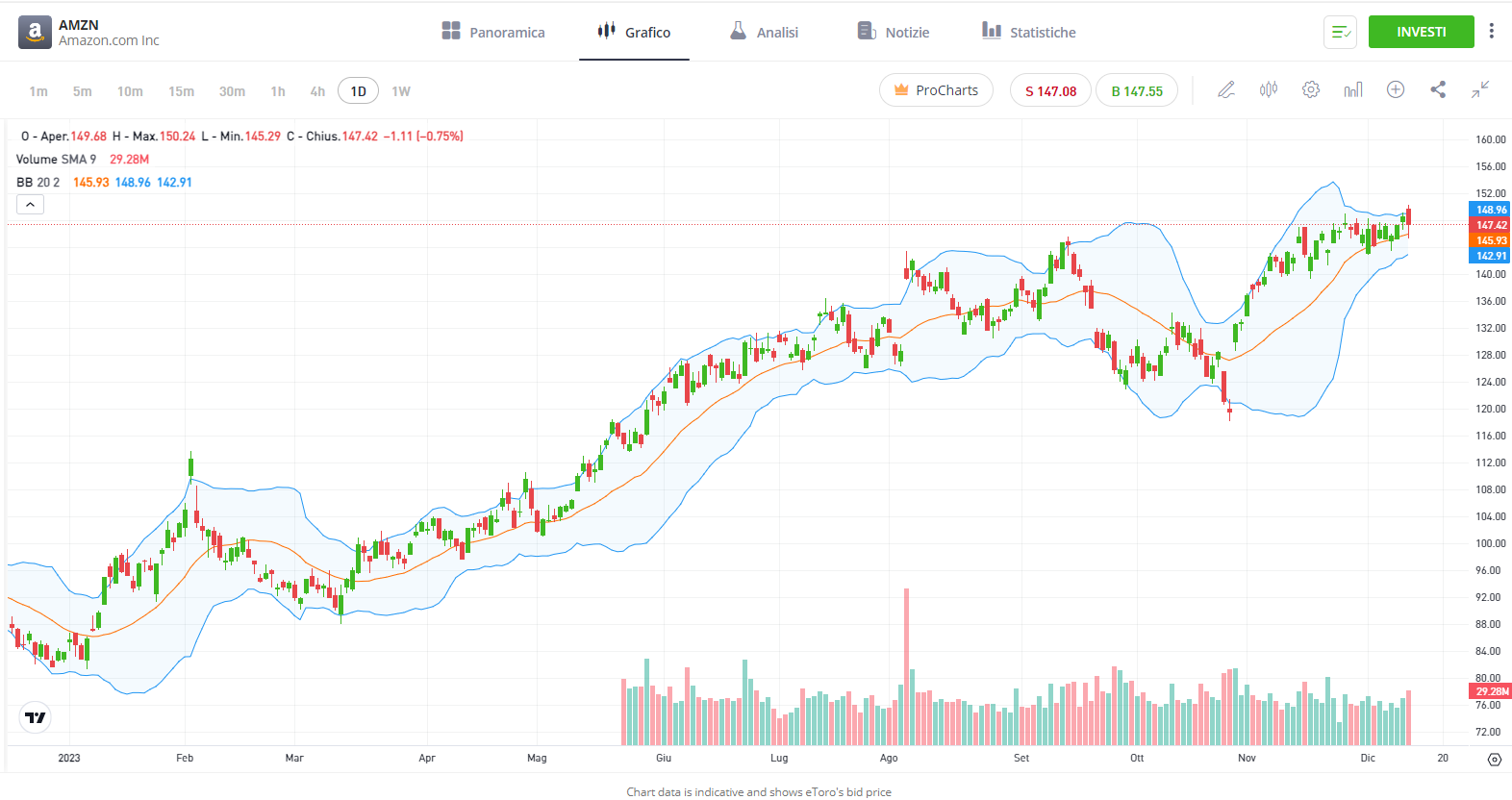The image size is (1512, 800).
Task: Click the orange 145.93 basis price tag
Action: pos(1489,240)
